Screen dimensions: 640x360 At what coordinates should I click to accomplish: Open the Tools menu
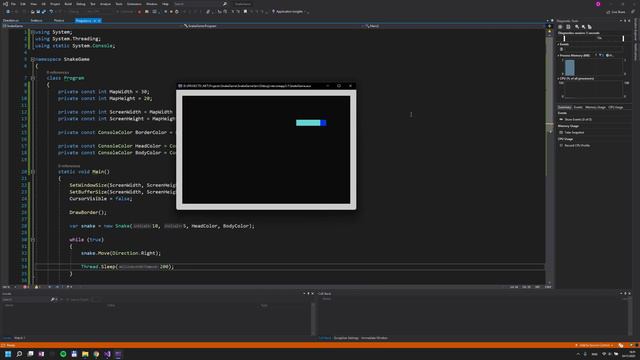tap(119, 4)
